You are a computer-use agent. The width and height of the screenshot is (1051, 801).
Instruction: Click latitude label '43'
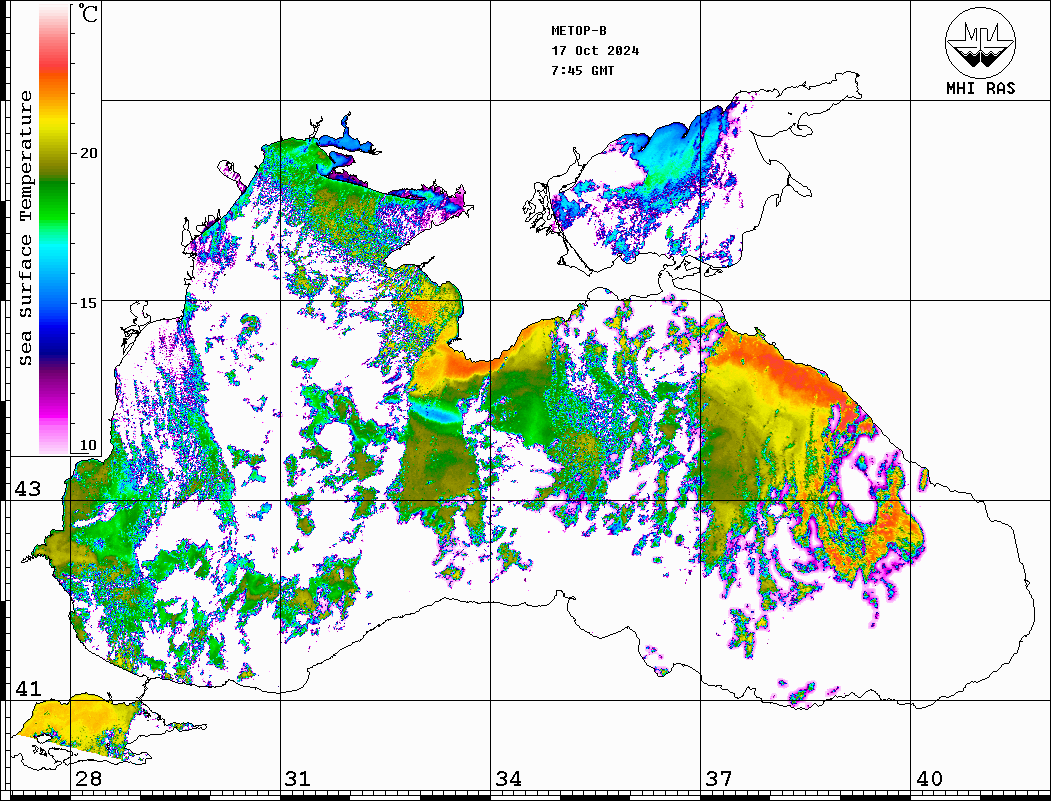(x=28, y=489)
